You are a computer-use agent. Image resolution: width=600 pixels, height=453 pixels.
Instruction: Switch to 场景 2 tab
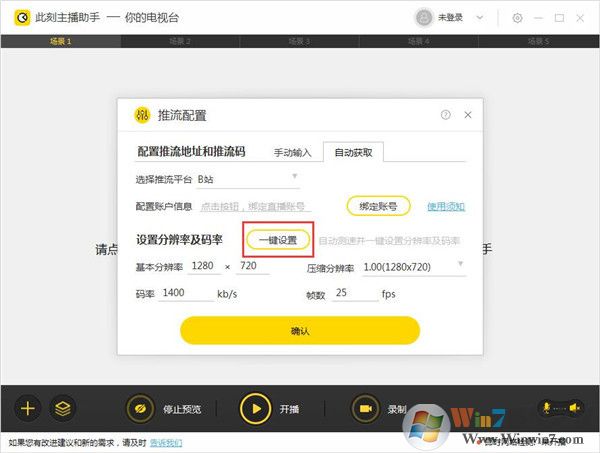click(x=180, y=41)
